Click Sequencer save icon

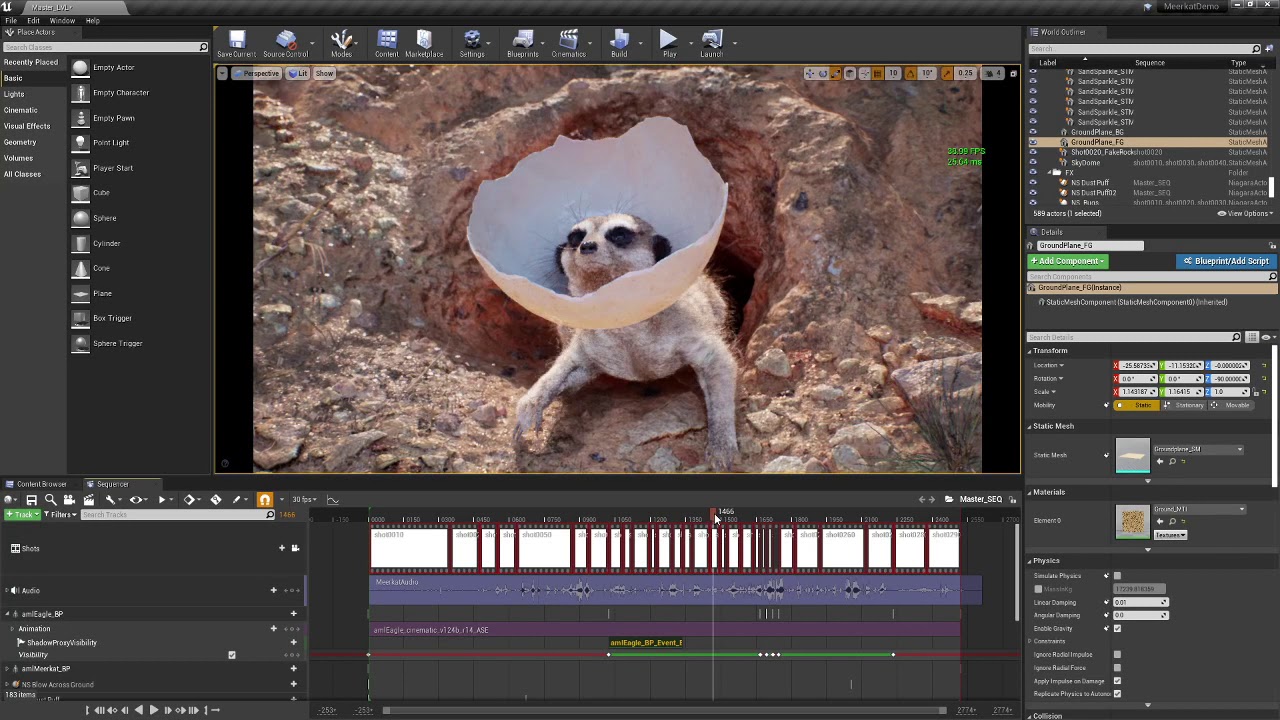(31, 500)
